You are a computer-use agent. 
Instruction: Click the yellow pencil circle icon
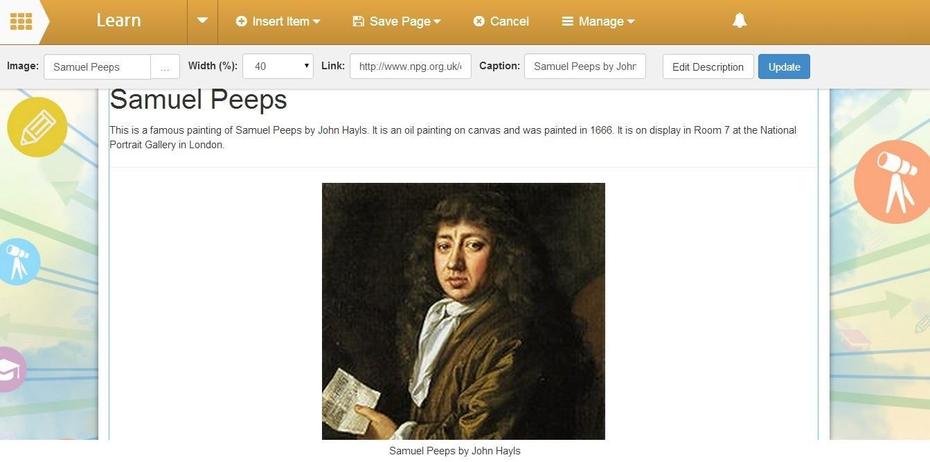[x=37, y=127]
